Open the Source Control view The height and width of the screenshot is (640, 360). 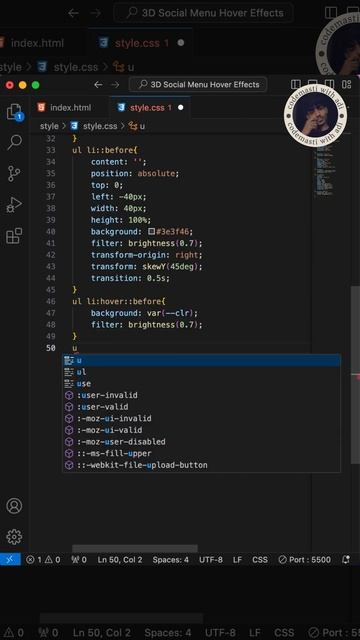[x=14, y=173]
